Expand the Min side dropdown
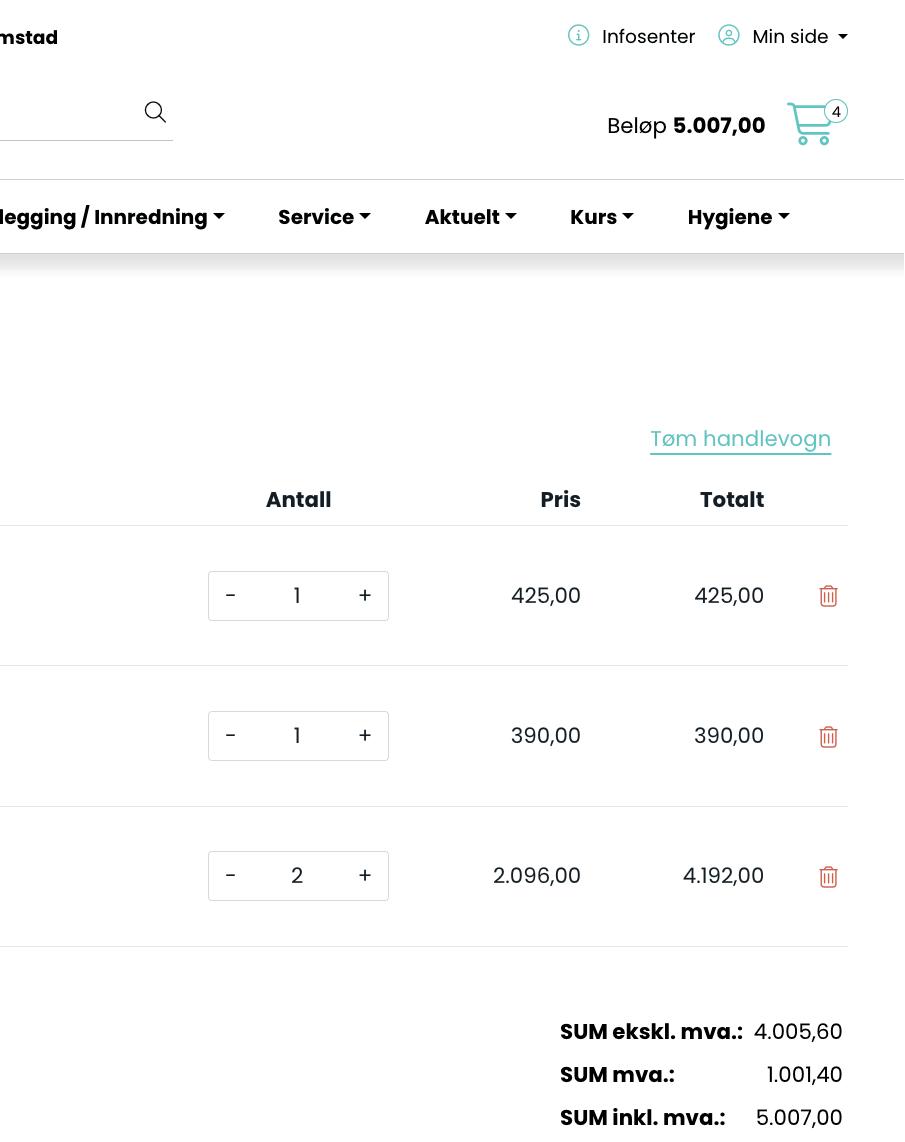 tap(800, 37)
